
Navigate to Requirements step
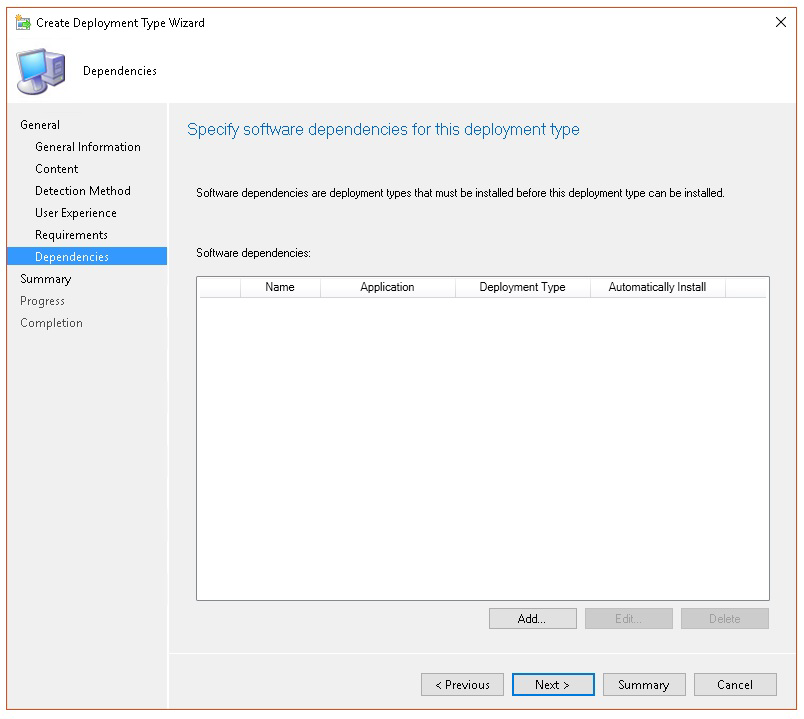tap(71, 235)
